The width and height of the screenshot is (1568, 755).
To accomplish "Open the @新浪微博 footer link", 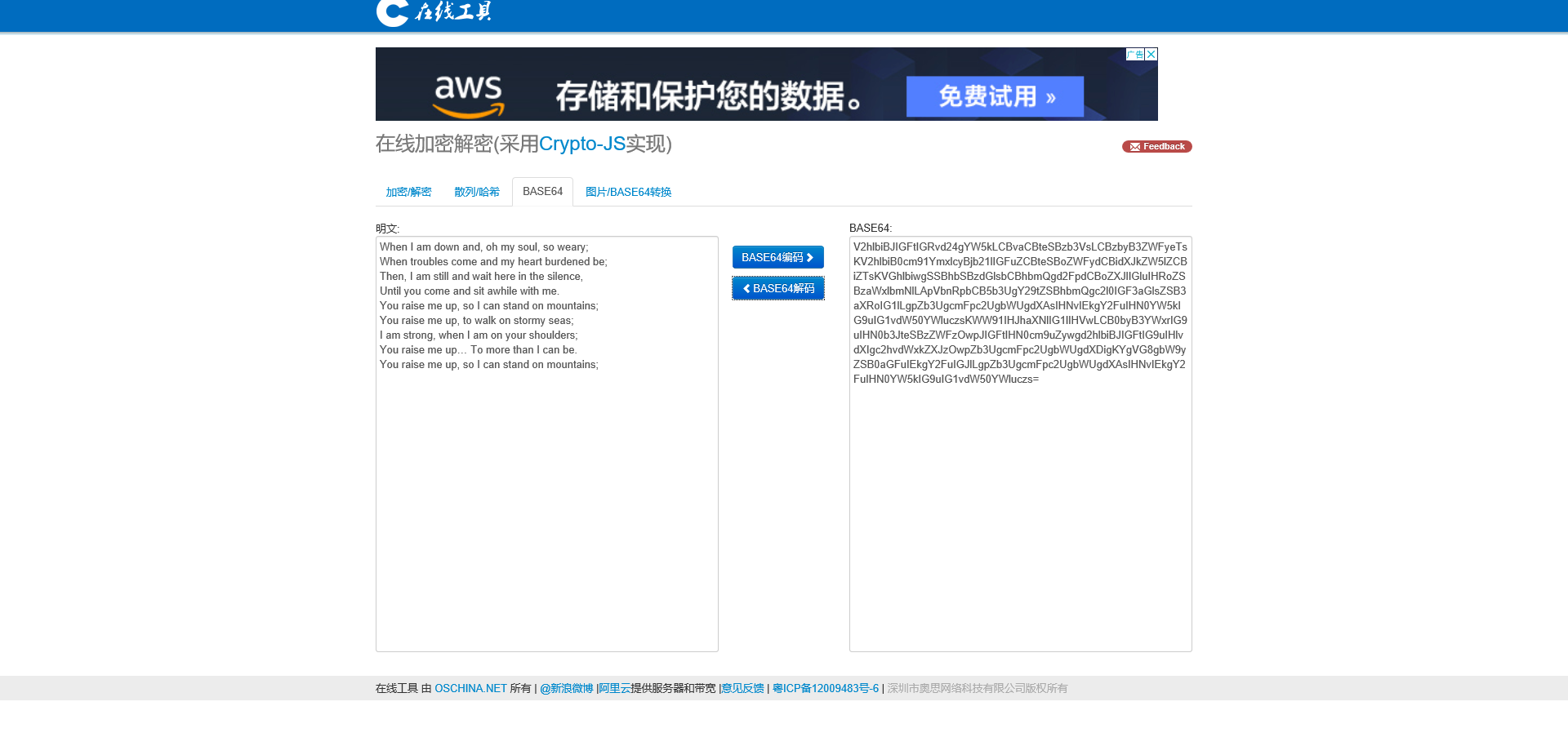I will pos(566,688).
